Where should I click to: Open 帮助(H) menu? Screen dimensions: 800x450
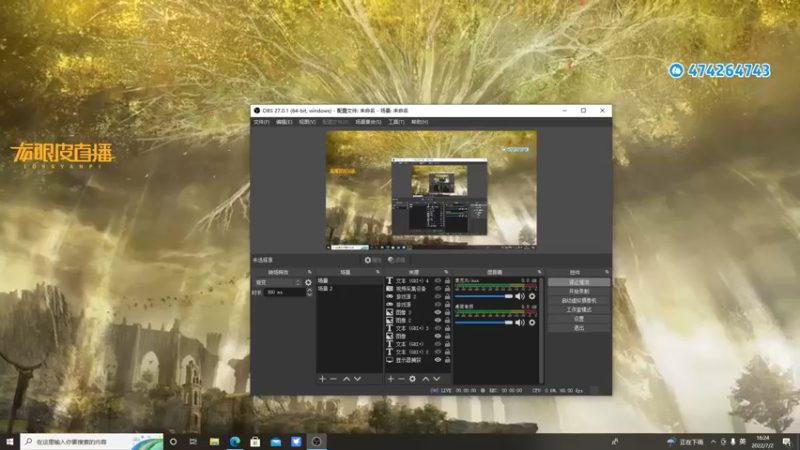click(x=419, y=122)
